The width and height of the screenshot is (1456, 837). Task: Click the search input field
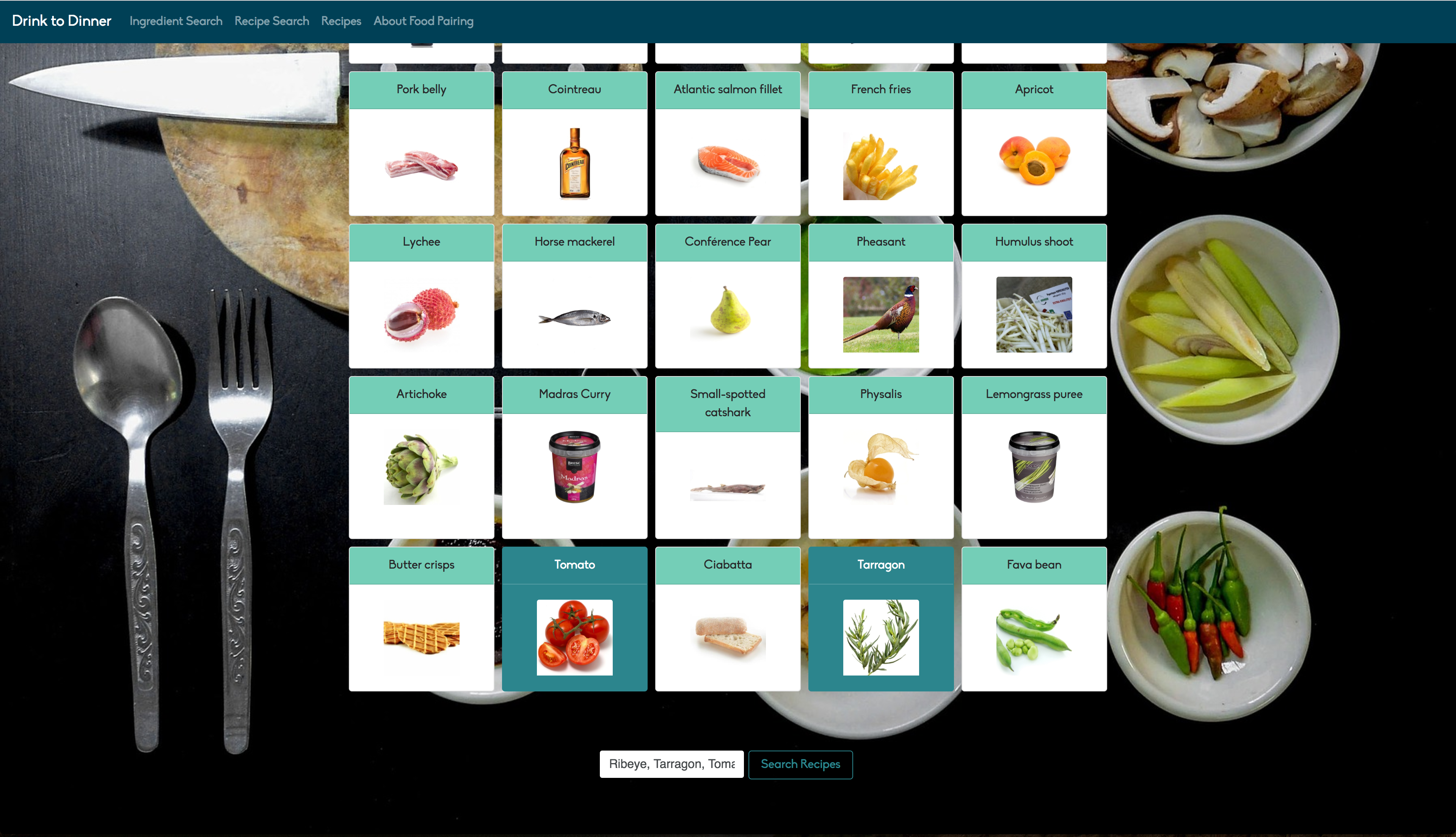tap(671, 764)
